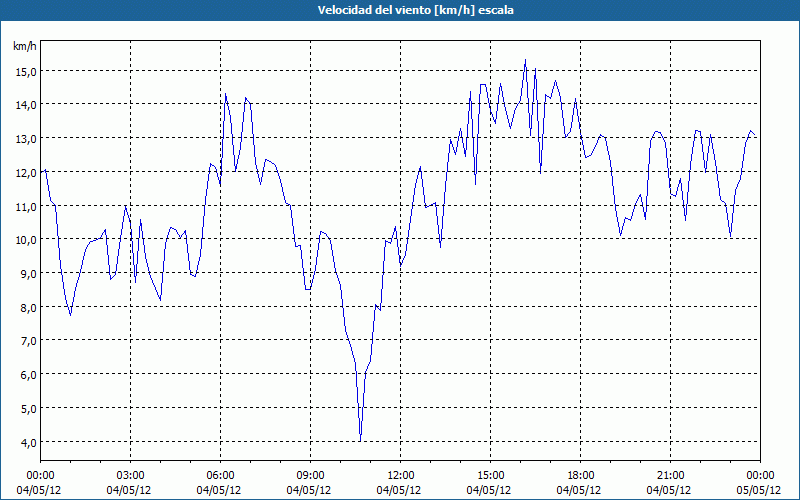Screen dimensions: 800x500
Task: Select the 11,0 y-axis value
Action: pyautogui.click(x=26, y=207)
